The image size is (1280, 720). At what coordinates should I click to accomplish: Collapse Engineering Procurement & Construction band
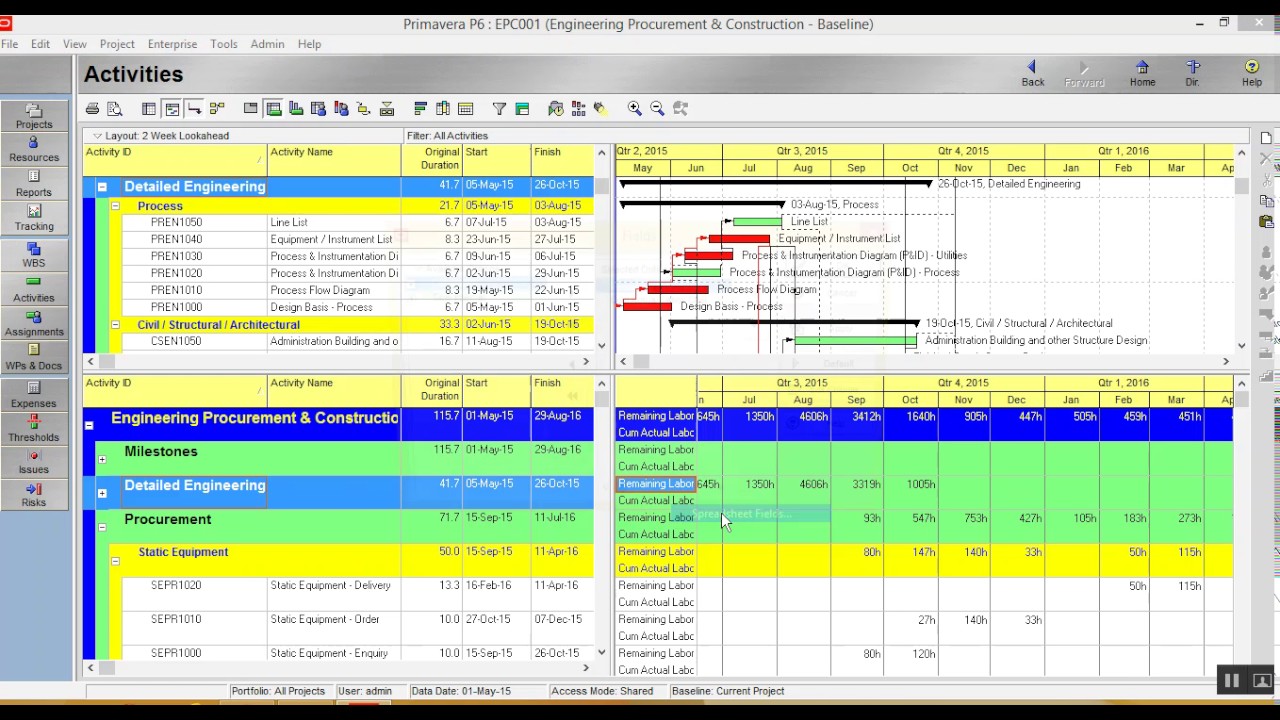(89, 426)
